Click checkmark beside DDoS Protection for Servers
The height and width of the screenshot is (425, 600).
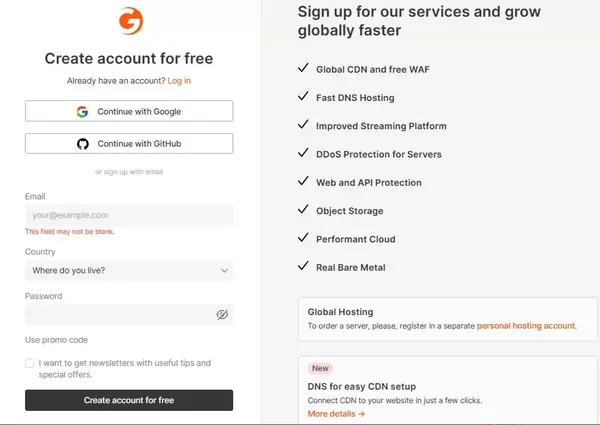303,154
